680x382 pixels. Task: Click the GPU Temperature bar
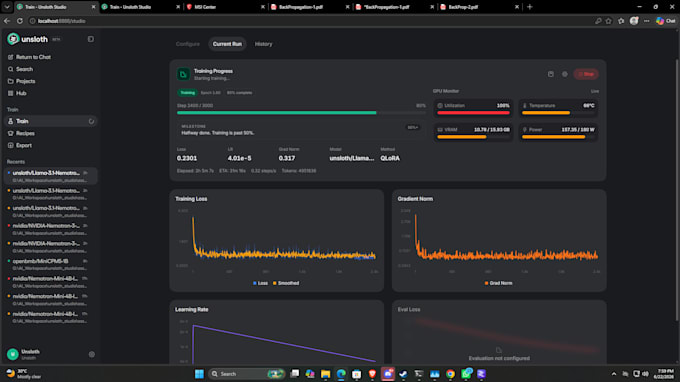coord(558,113)
